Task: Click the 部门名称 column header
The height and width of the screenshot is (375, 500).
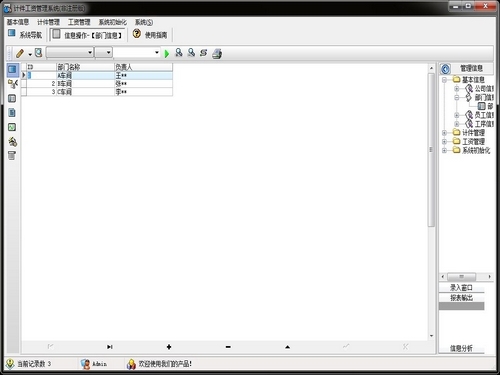Action: pyautogui.click(x=85, y=67)
